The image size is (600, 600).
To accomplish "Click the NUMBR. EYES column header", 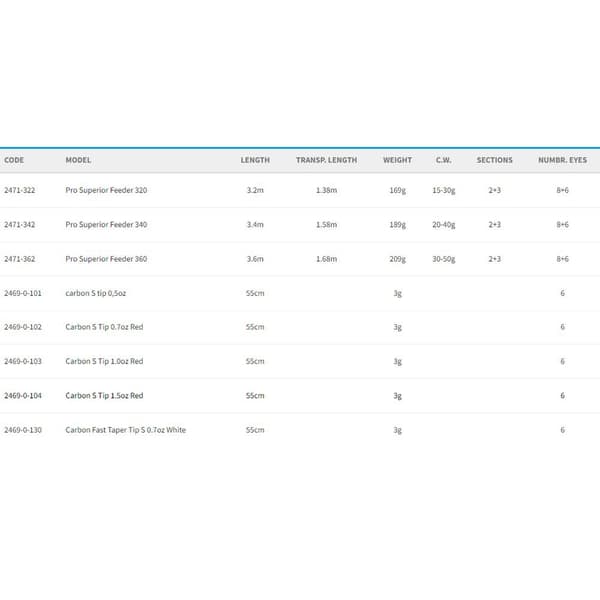I will pyautogui.click(x=562, y=160).
